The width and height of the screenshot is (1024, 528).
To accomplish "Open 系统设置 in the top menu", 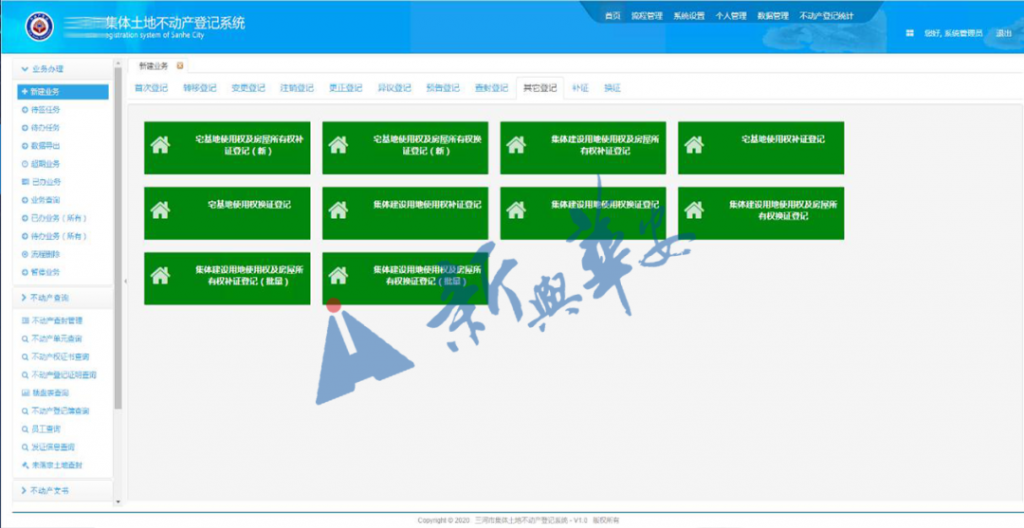I will pyautogui.click(x=689, y=16).
